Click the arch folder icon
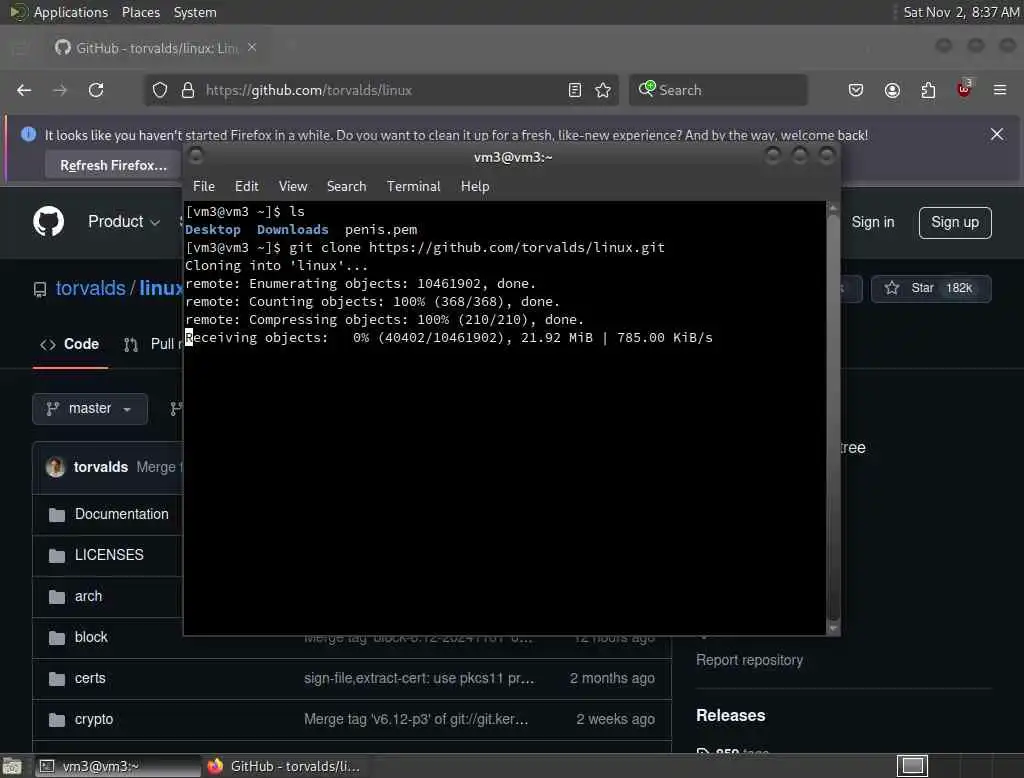The width and height of the screenshot is (1024, 778). [x=57, y=596]
